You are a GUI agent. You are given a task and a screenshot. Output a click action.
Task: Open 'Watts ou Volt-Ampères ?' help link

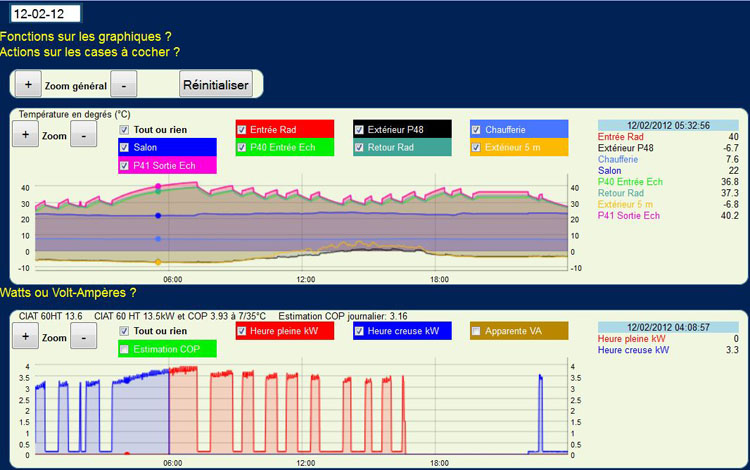[x=68, y=293]
